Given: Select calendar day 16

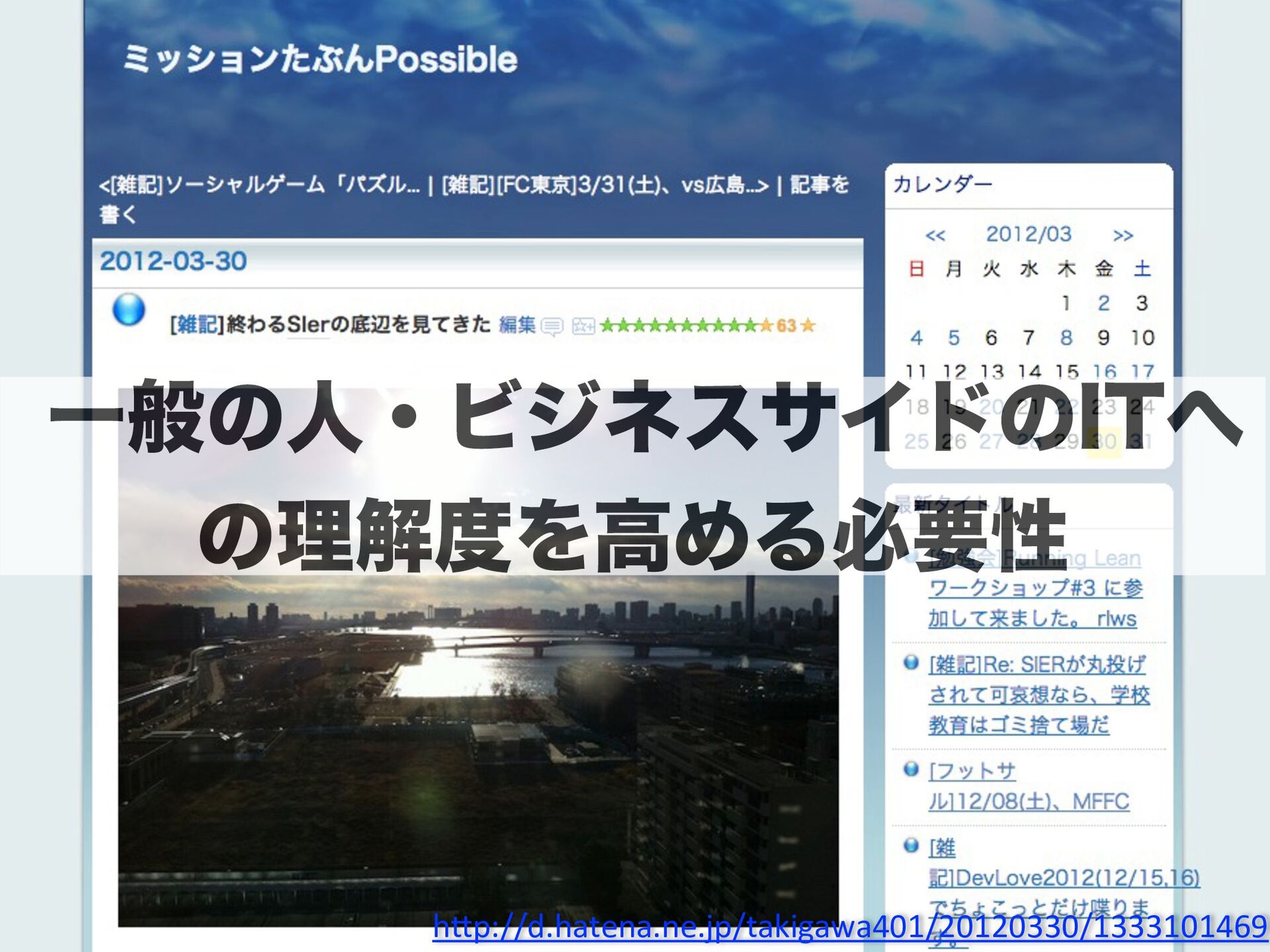Looking at the screenshot, I should (x=1105, y=372).
